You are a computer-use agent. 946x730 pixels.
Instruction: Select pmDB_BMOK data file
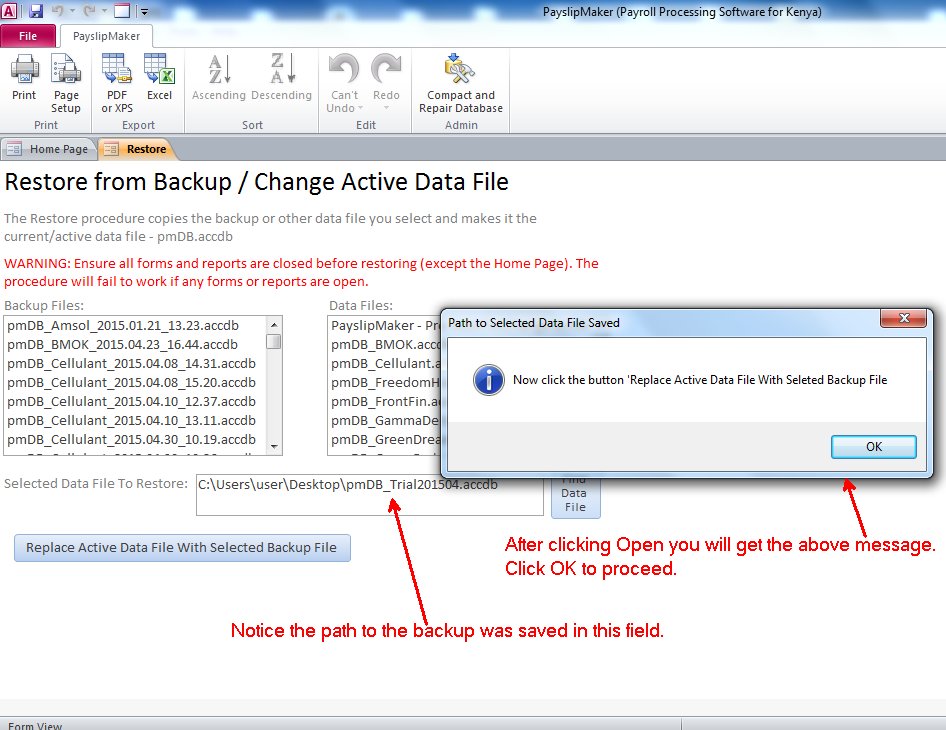point(385,344)
